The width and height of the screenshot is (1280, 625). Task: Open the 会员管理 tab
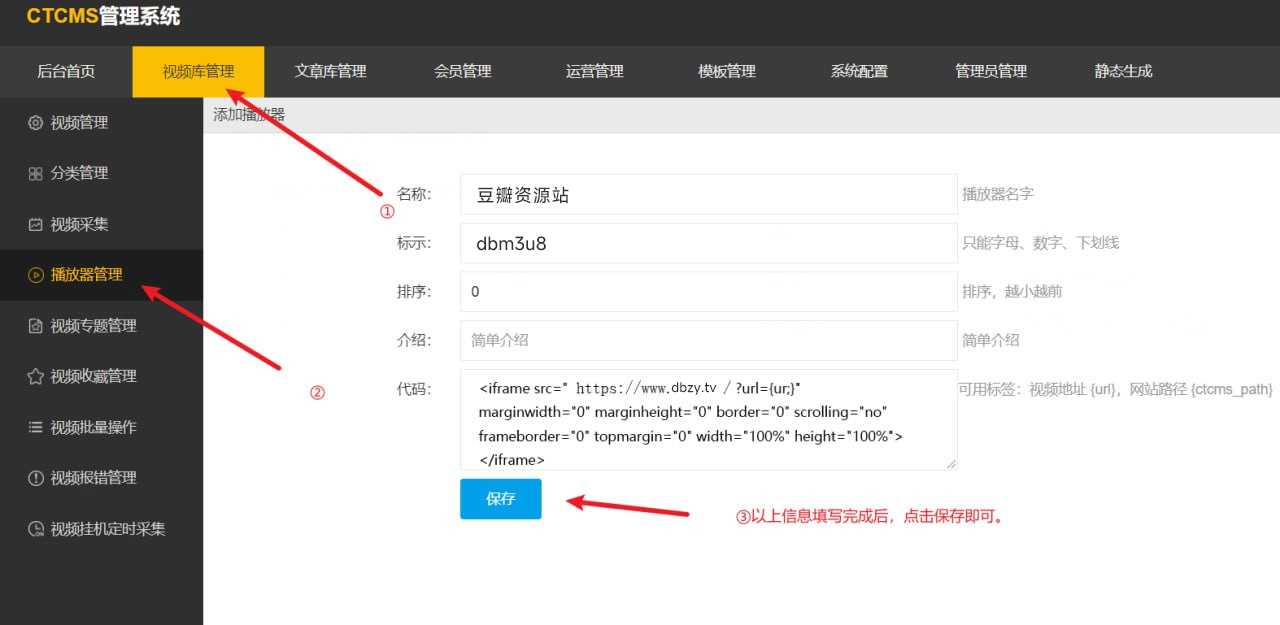tap(462, 71)
